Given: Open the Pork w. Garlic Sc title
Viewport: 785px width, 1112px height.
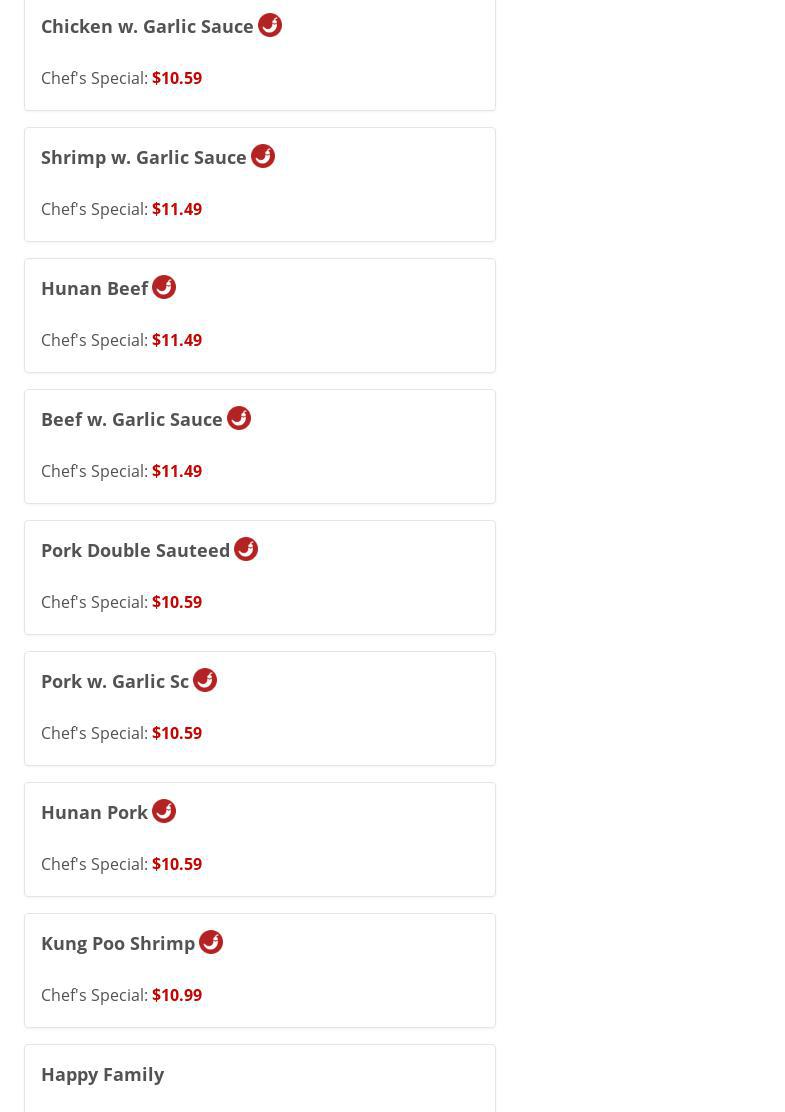Looking at the screenshot, I should pos(114,682).
